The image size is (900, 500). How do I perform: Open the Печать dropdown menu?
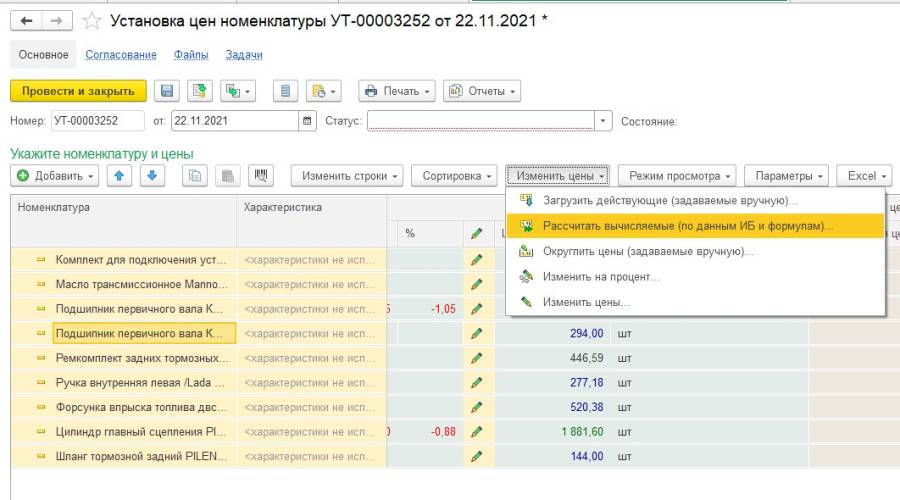[396, 91]
